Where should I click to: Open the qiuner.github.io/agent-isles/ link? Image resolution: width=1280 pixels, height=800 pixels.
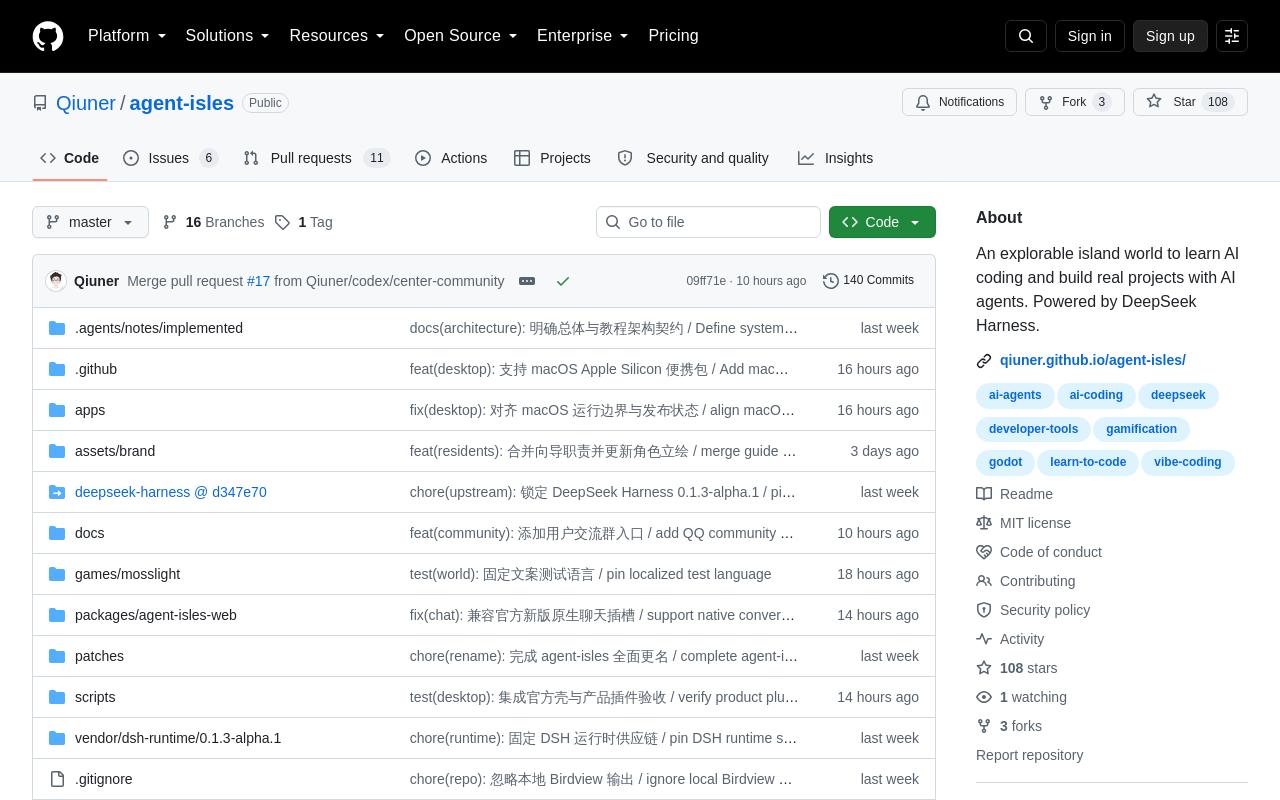click(x=1093, y=360)
